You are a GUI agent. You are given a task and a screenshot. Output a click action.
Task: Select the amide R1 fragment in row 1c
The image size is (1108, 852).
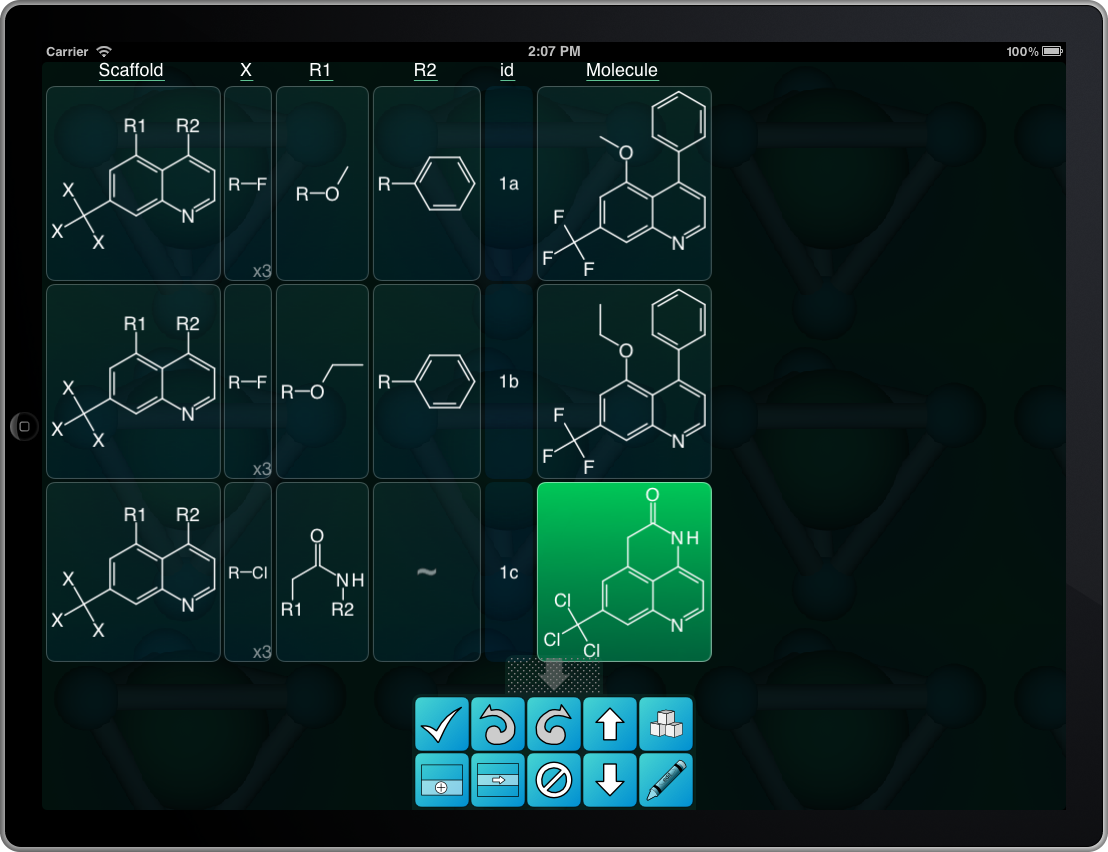pyautogui.click(x=322, y=572)
